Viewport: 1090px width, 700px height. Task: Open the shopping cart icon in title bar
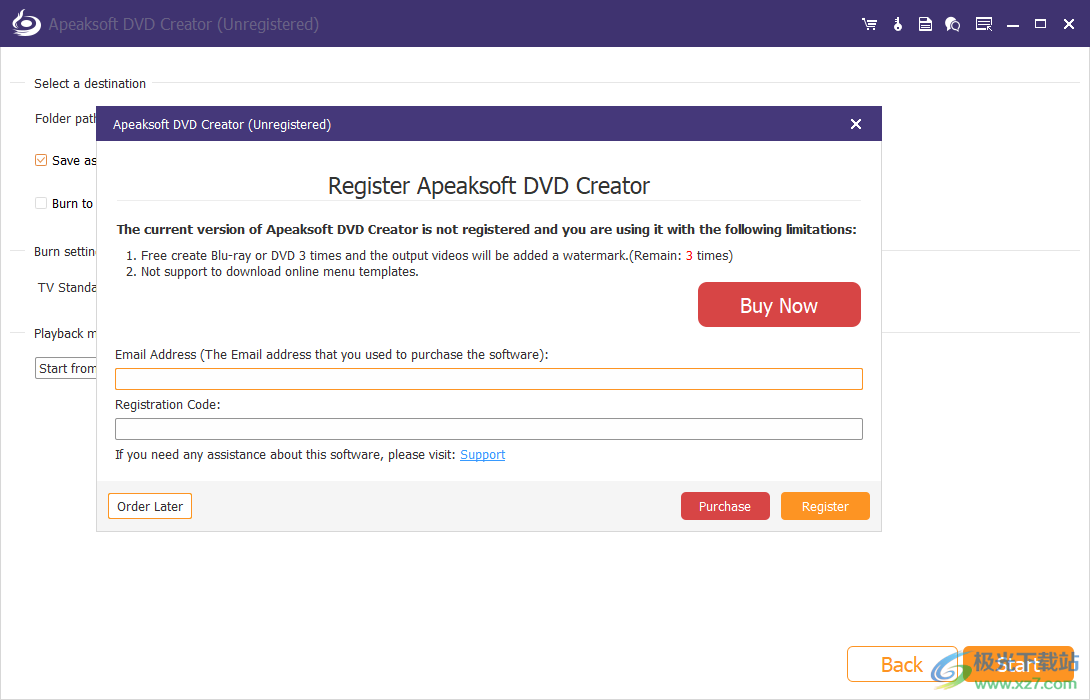click(869, 24)
